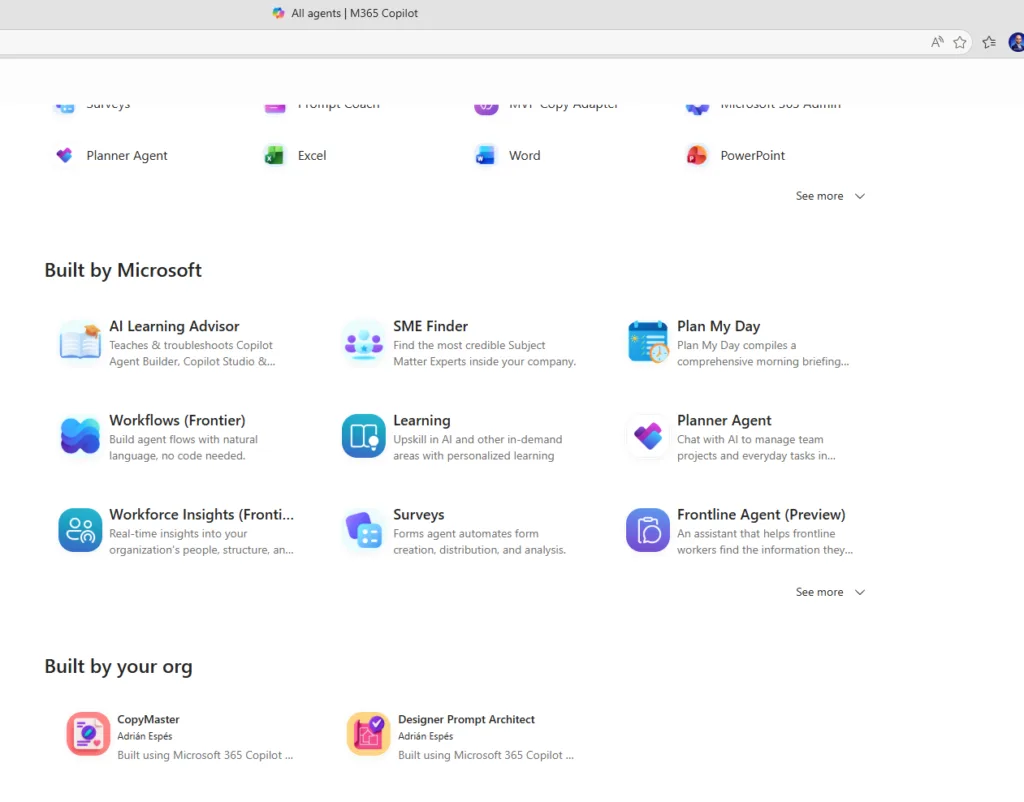Open the Workforce Insights (Fronti... title
Image resolution: width=1024 pixels, height=802 pixels.
[x=201, y=514]
